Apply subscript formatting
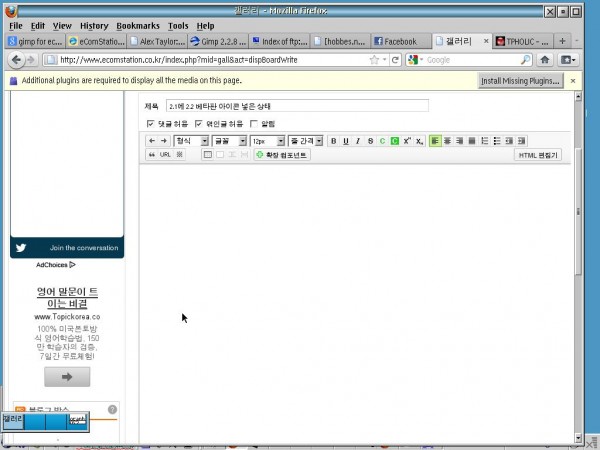 point(419,141)
